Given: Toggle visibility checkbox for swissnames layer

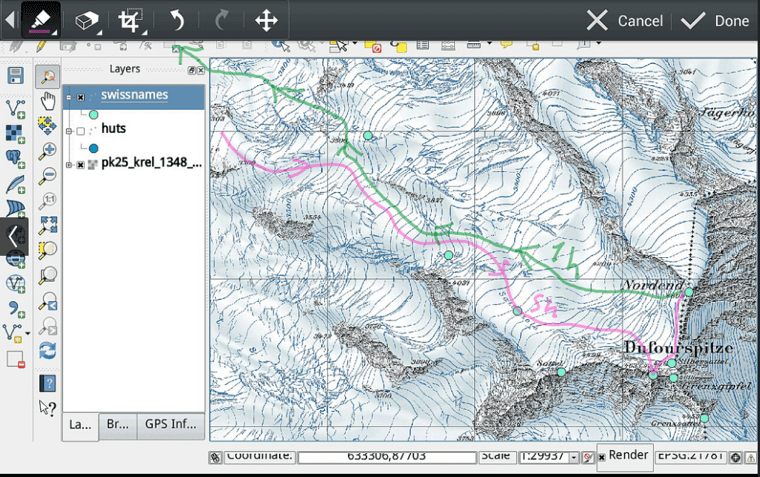Looking at the screenshot, I should click(81, 97).
